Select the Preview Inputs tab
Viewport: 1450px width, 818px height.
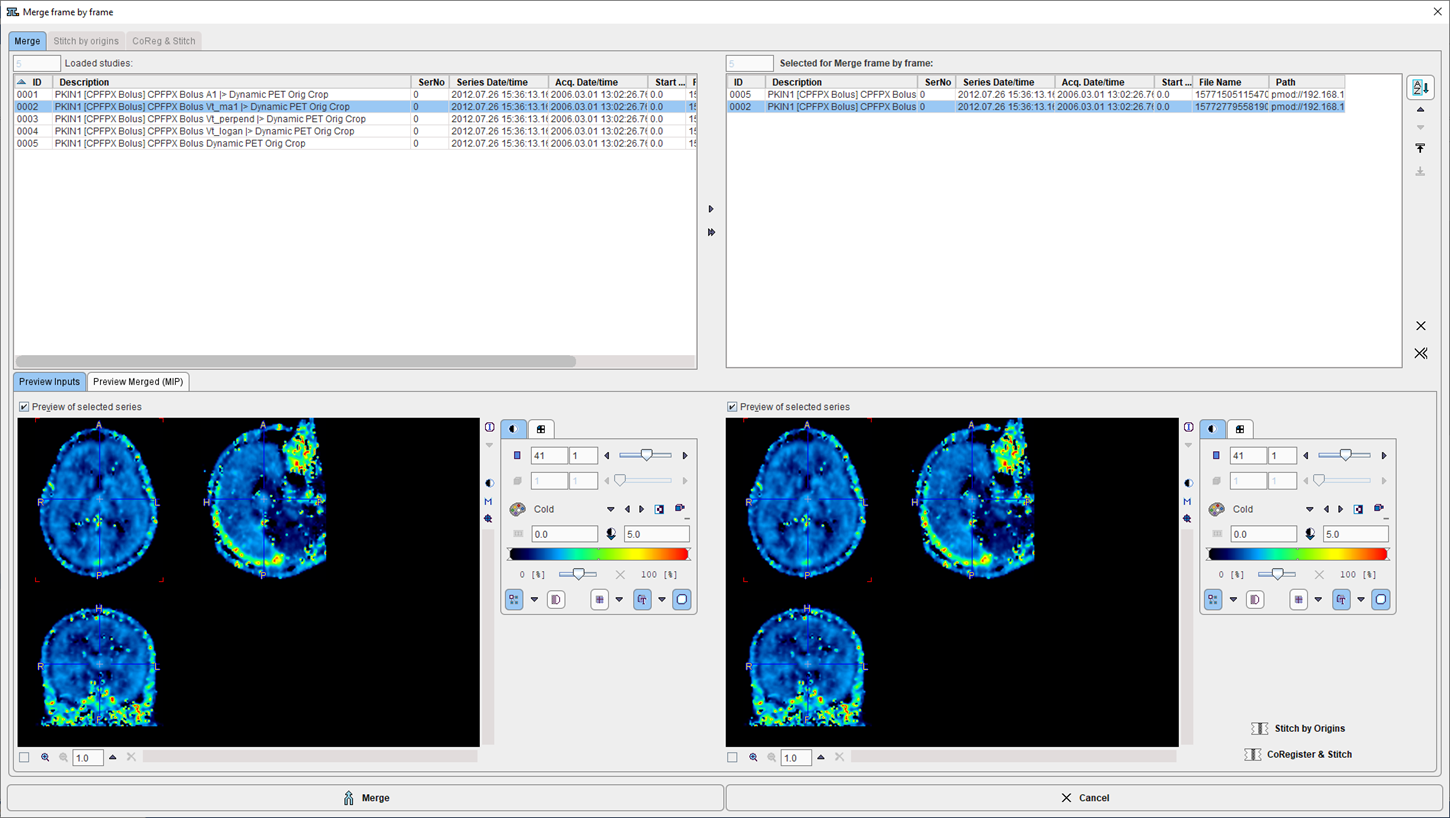click(x=49, y=382)
